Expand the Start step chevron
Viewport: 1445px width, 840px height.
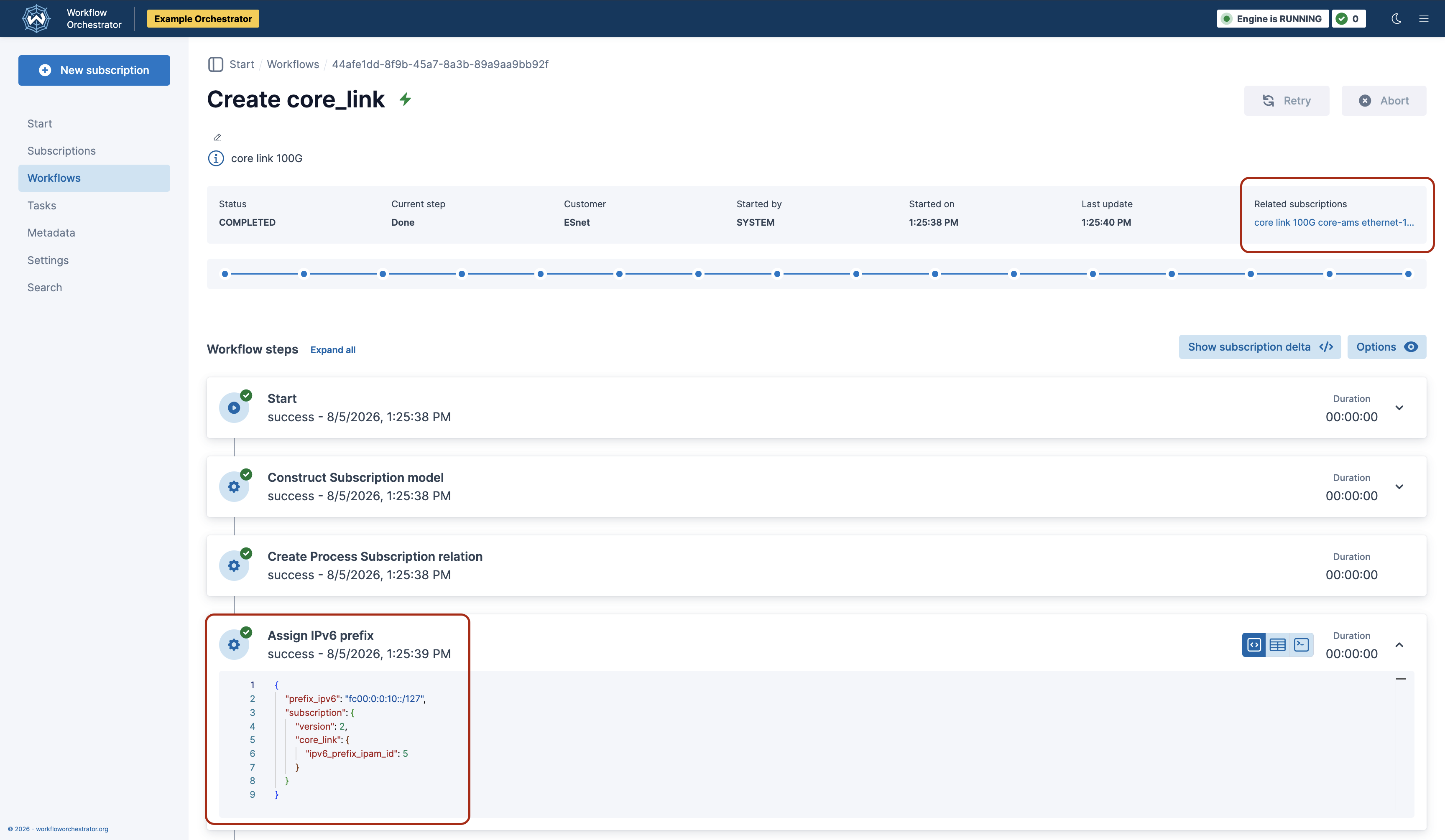pyautogui.click(x=1399, y=408)
